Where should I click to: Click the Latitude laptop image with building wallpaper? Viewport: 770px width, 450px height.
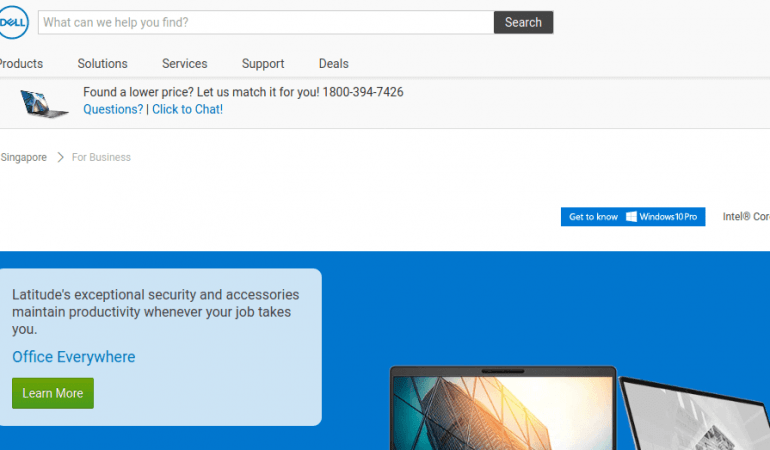point(503,408)
